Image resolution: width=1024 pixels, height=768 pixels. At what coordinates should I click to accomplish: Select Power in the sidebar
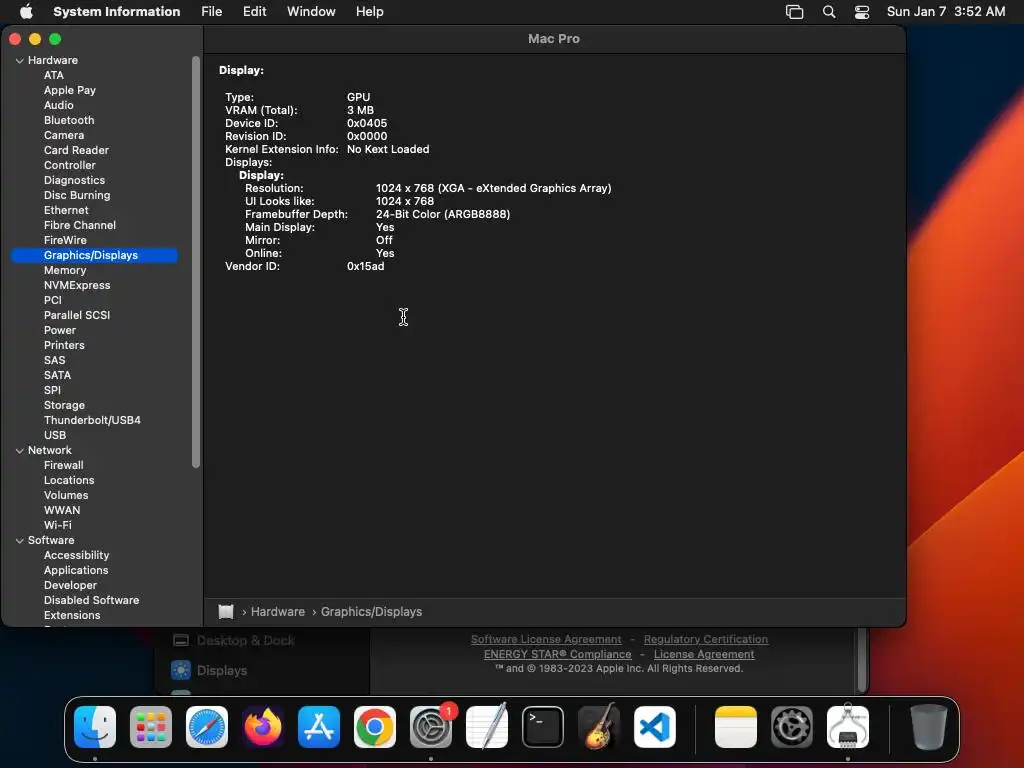[x=60, y=330]
